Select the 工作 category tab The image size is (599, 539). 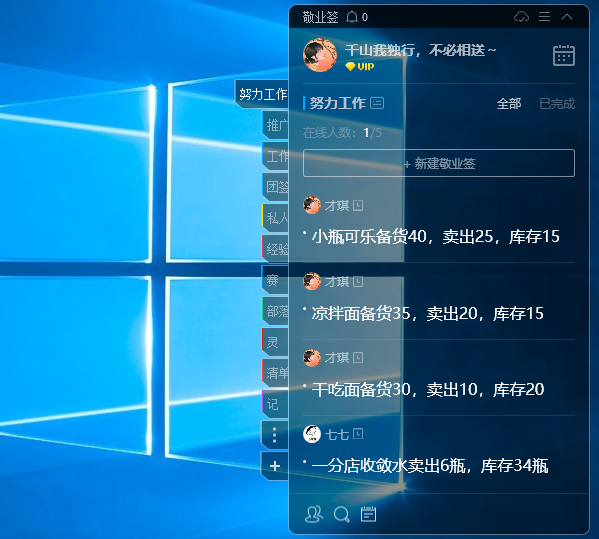coord(276,156)
